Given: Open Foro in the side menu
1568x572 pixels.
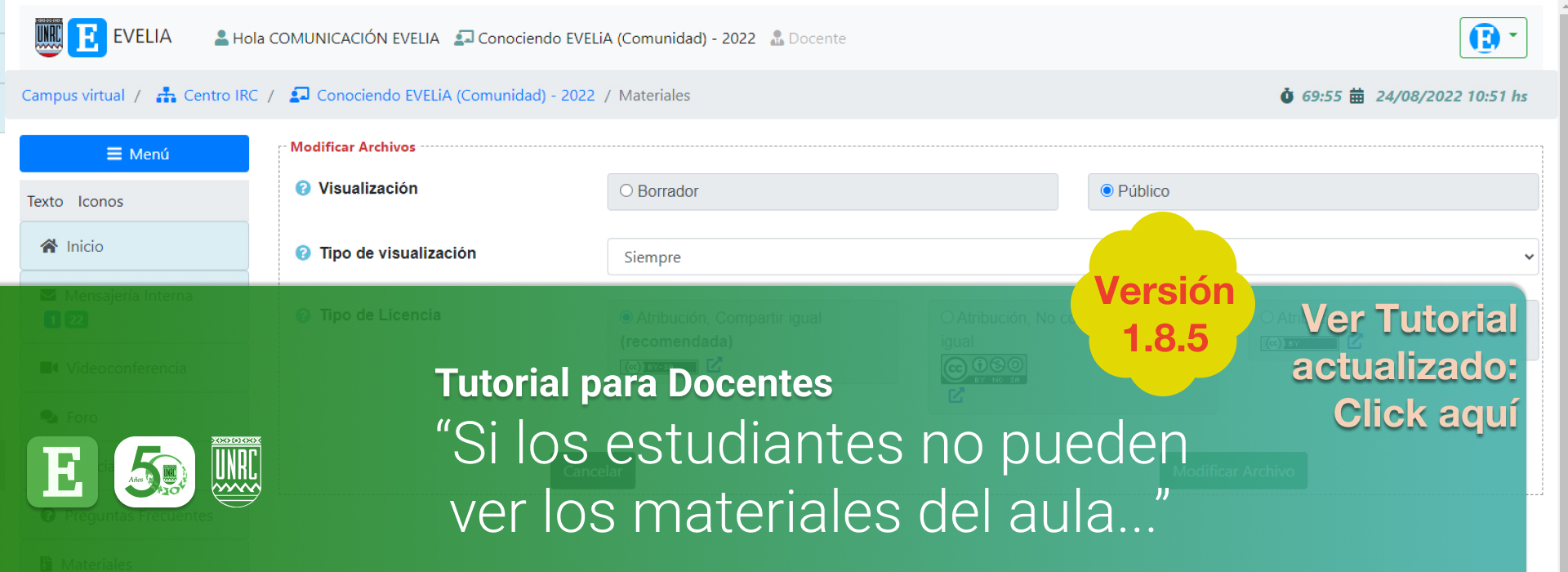Looking at the screenshot, I should [x=134, y=418].
